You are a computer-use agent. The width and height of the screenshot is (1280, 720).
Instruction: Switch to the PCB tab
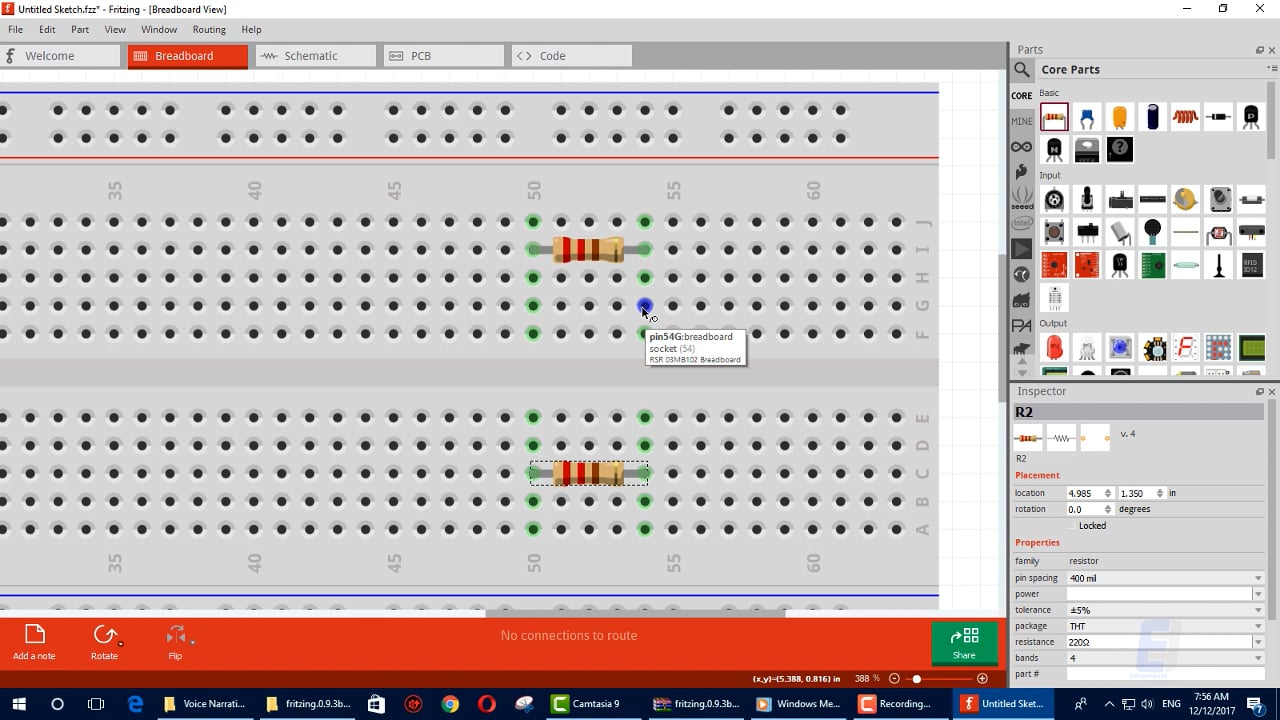click(444, 56)
